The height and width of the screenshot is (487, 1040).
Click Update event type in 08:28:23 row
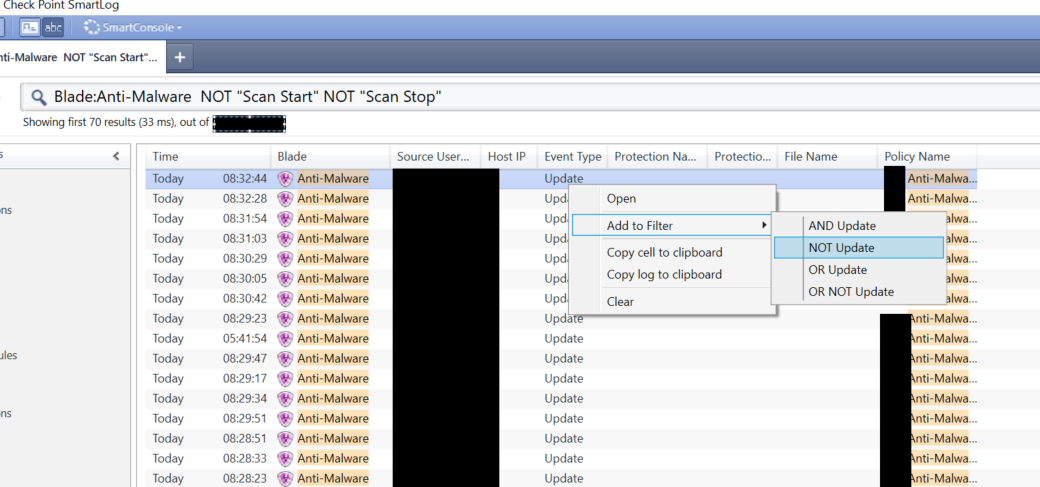[564, 478]
